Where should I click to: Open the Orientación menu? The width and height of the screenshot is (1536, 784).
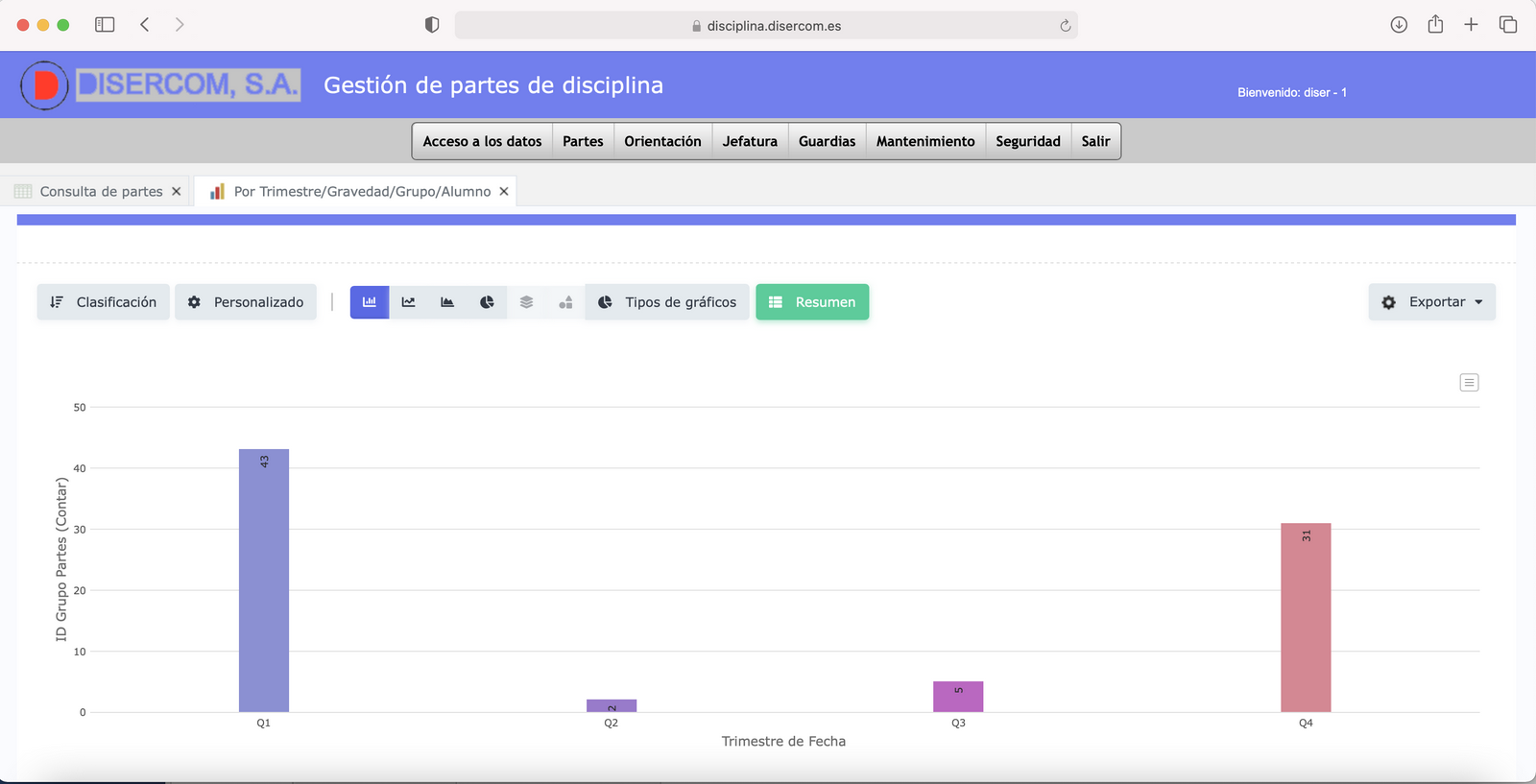pyautogui.click(x=662, y=141)
